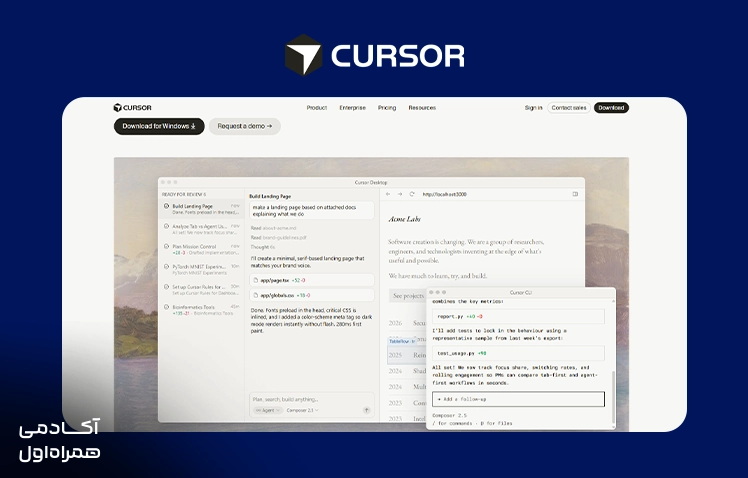748x478 pixels.
Task: Select the Set up Cursor Rules task
Action: click(x=201, y=290)
